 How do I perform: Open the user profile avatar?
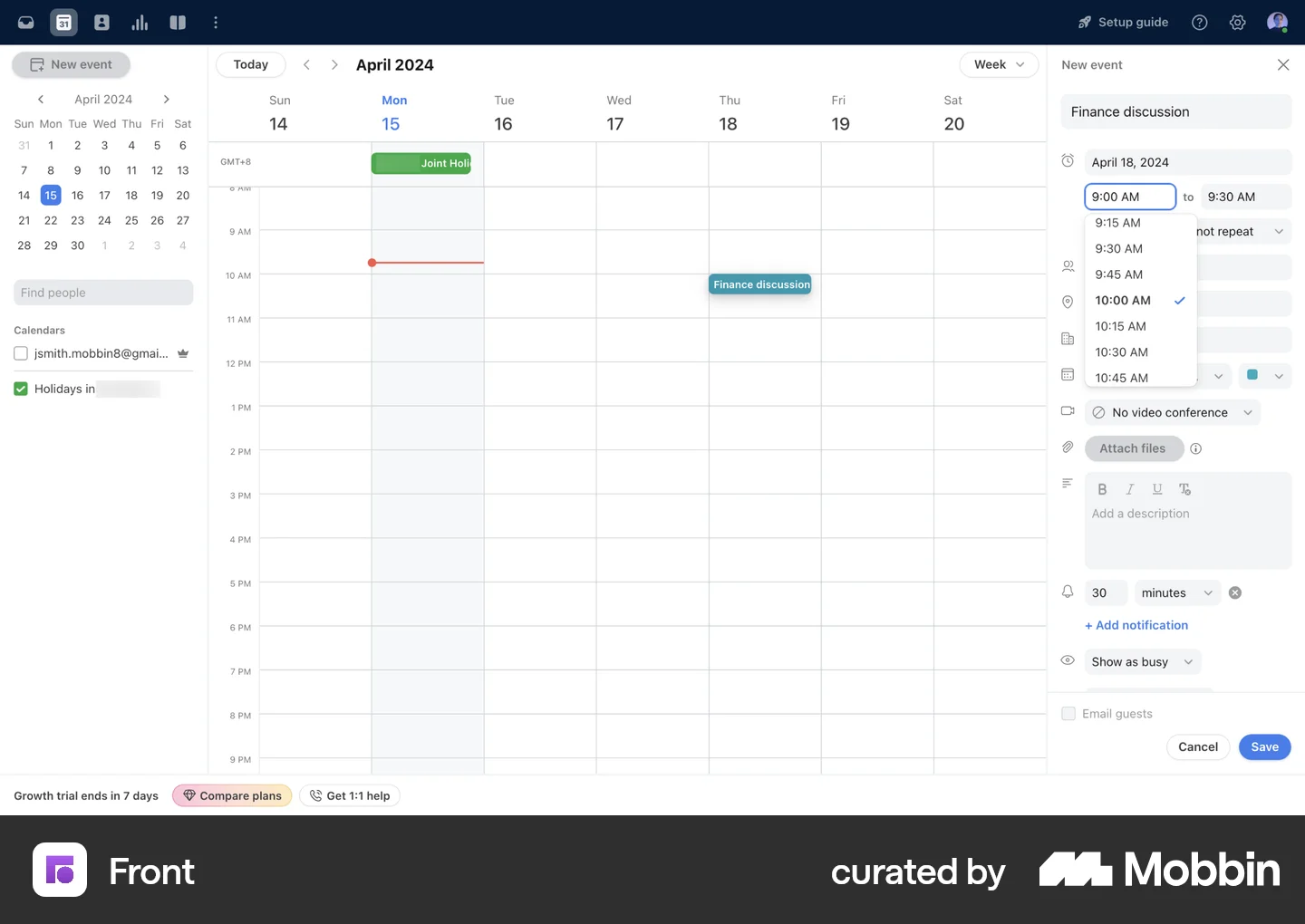click(1277, 23)
